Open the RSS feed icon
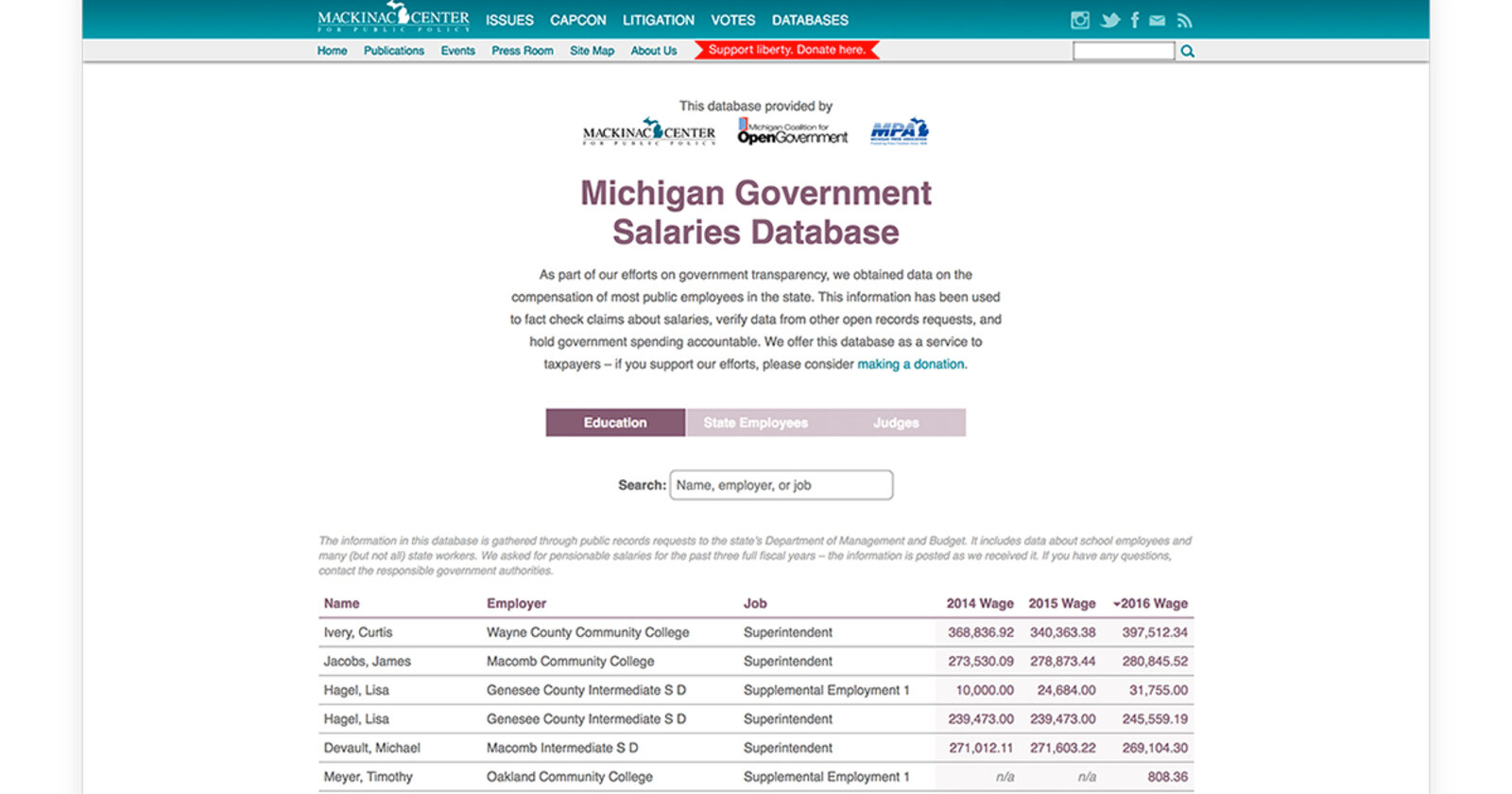The height and width of the screenshot is (794, 1512). (x=1184, y=20)
